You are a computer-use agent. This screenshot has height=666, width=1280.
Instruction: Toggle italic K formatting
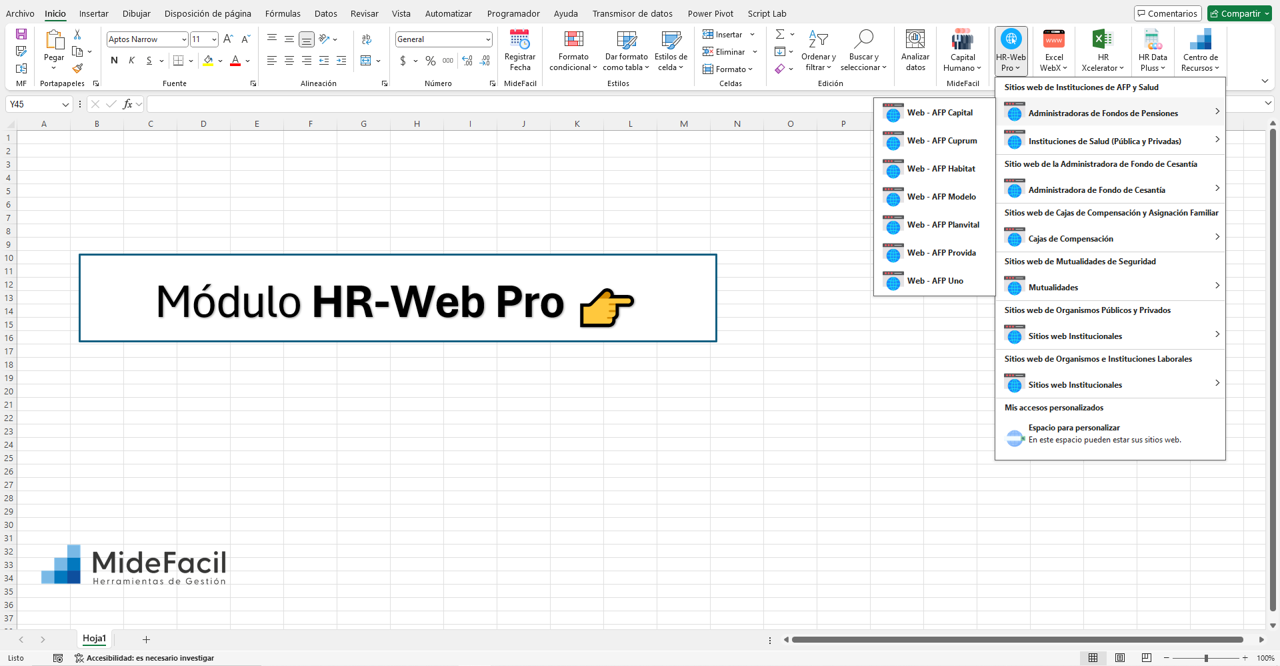pos(131,61)
